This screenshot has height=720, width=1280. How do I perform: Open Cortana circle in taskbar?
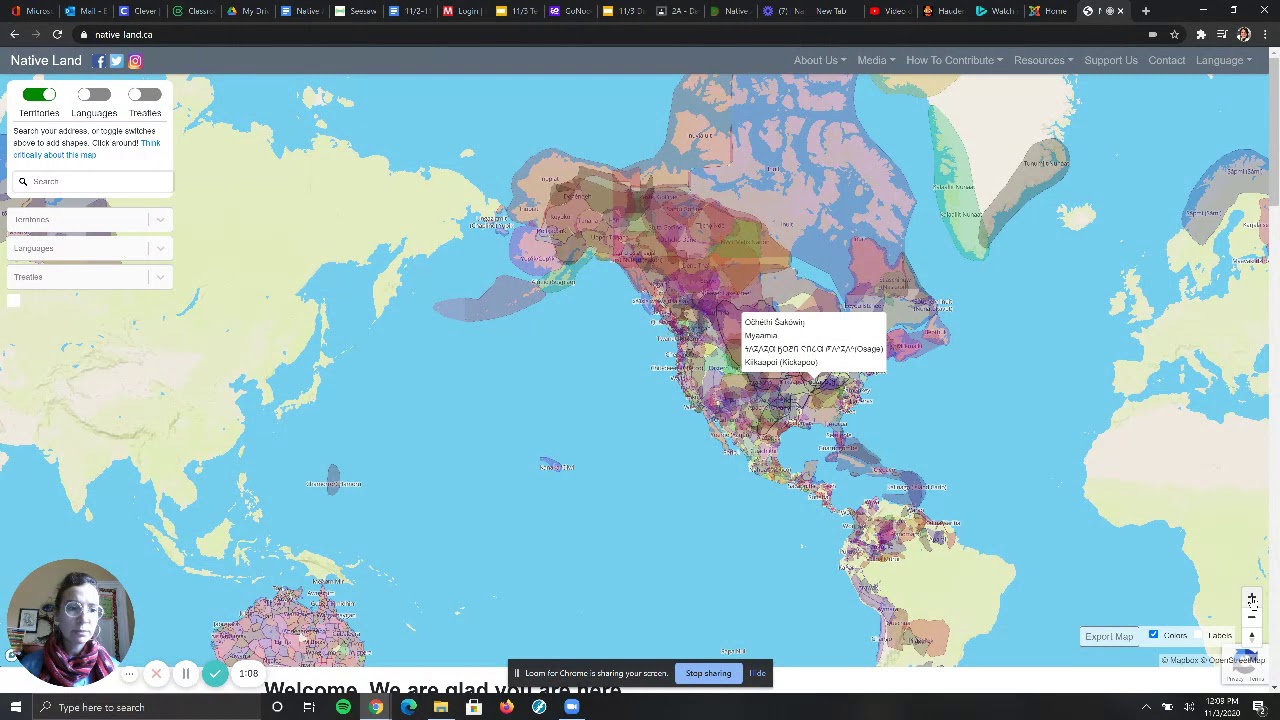[277, 707]
